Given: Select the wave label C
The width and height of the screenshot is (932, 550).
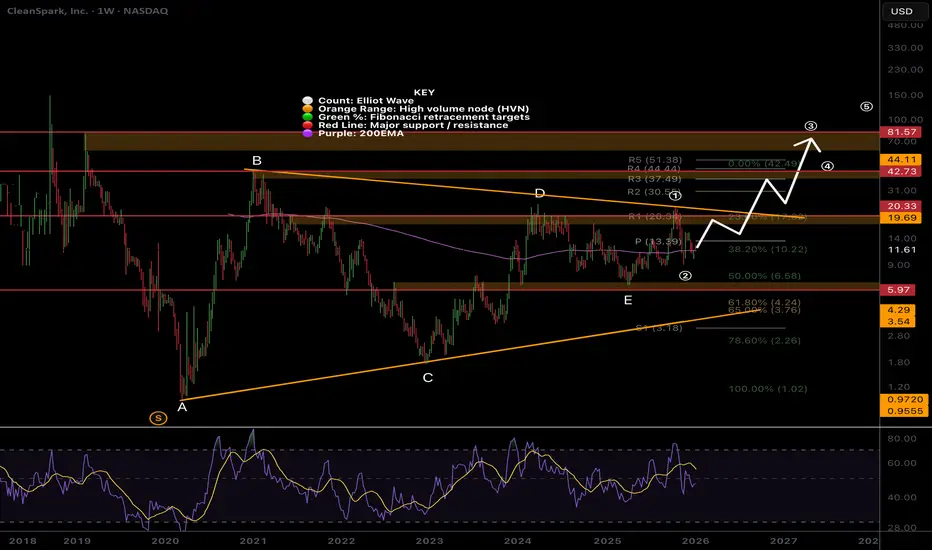Looking at the screenshot, I should click(427, 378).
